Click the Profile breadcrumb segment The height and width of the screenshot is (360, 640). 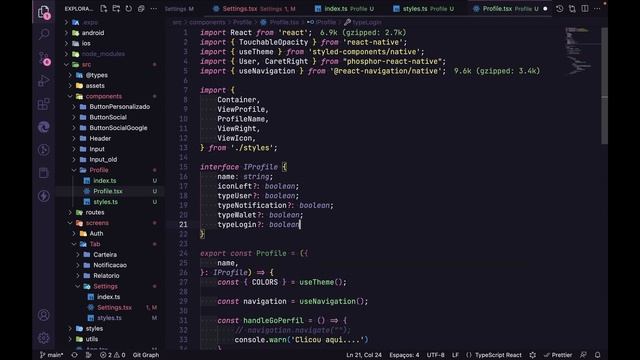click(242, 22)
